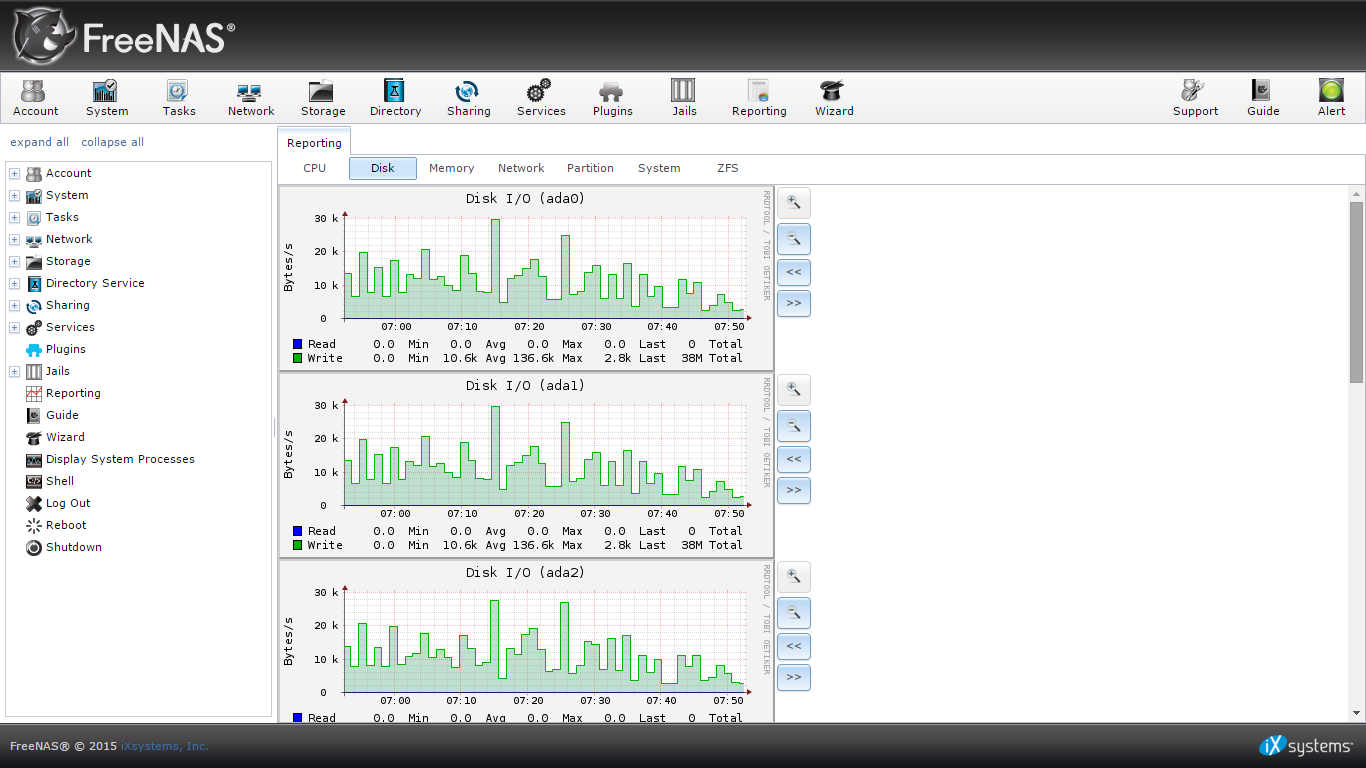The image size is (1366, 768).
Task: Shift ada1 graph back with <<
Action: click(794, 459)
